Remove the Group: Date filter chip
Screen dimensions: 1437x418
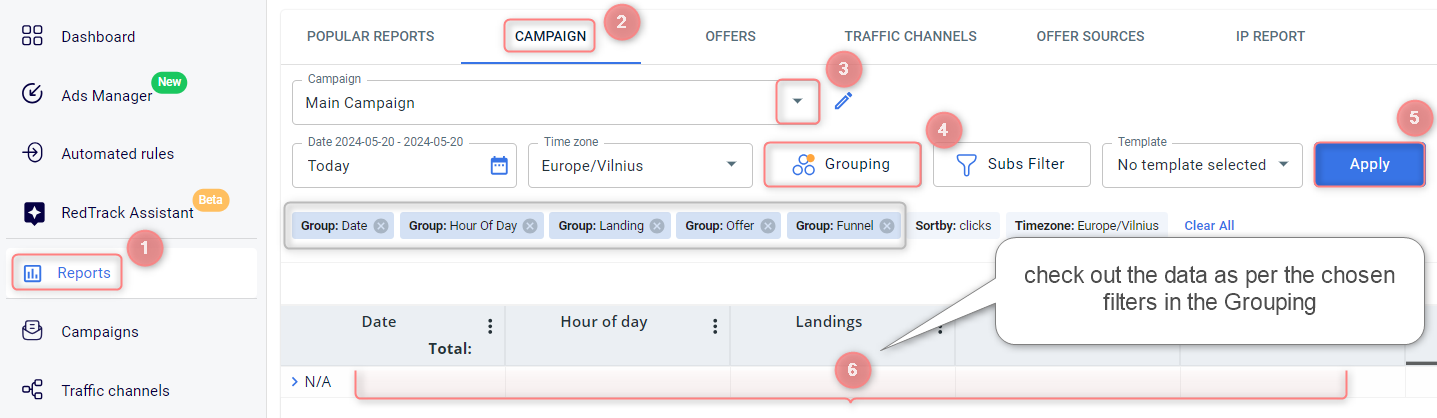pyautogui.click(x=380, y=226)
